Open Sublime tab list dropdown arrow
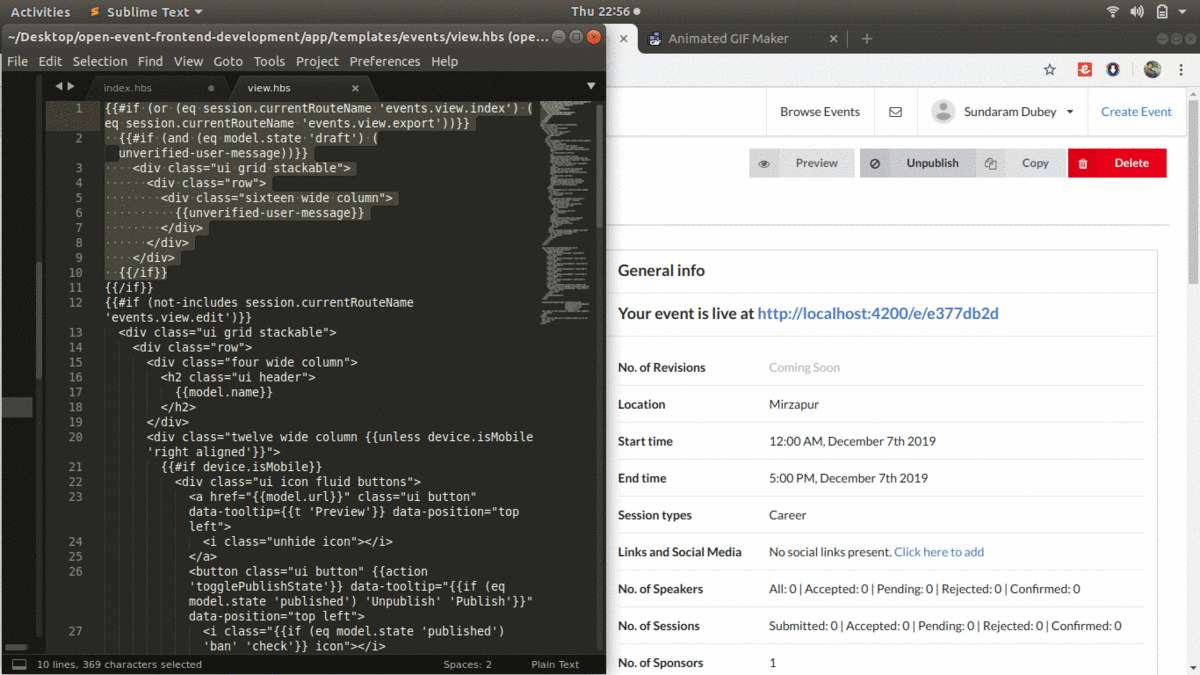Screen dimensions: 1200x675 coord(591,87)
